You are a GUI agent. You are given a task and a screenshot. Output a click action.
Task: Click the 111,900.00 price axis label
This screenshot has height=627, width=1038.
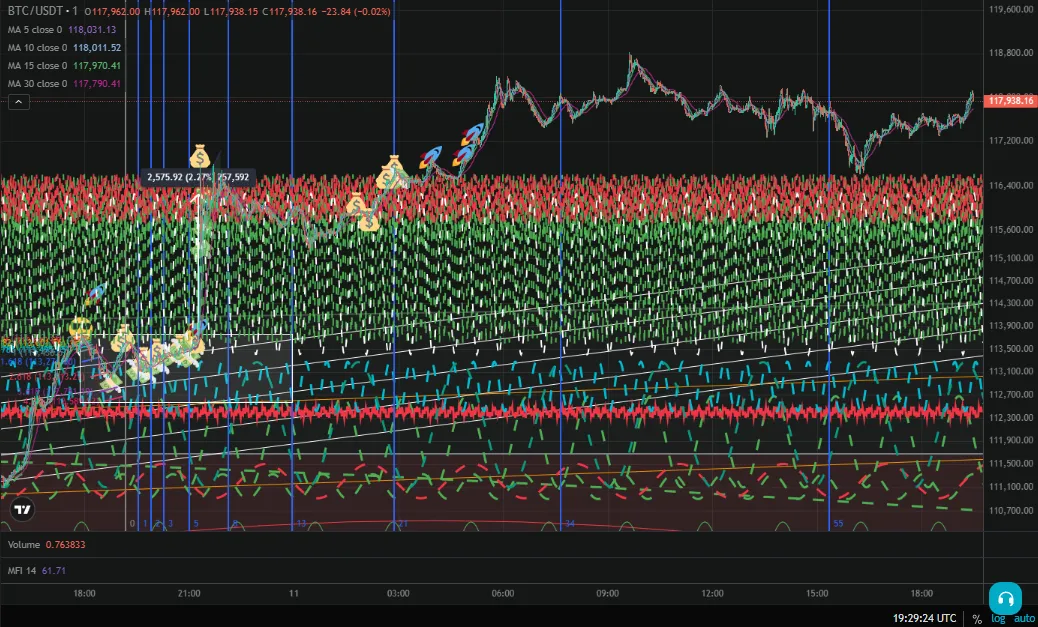[1010, 440]
